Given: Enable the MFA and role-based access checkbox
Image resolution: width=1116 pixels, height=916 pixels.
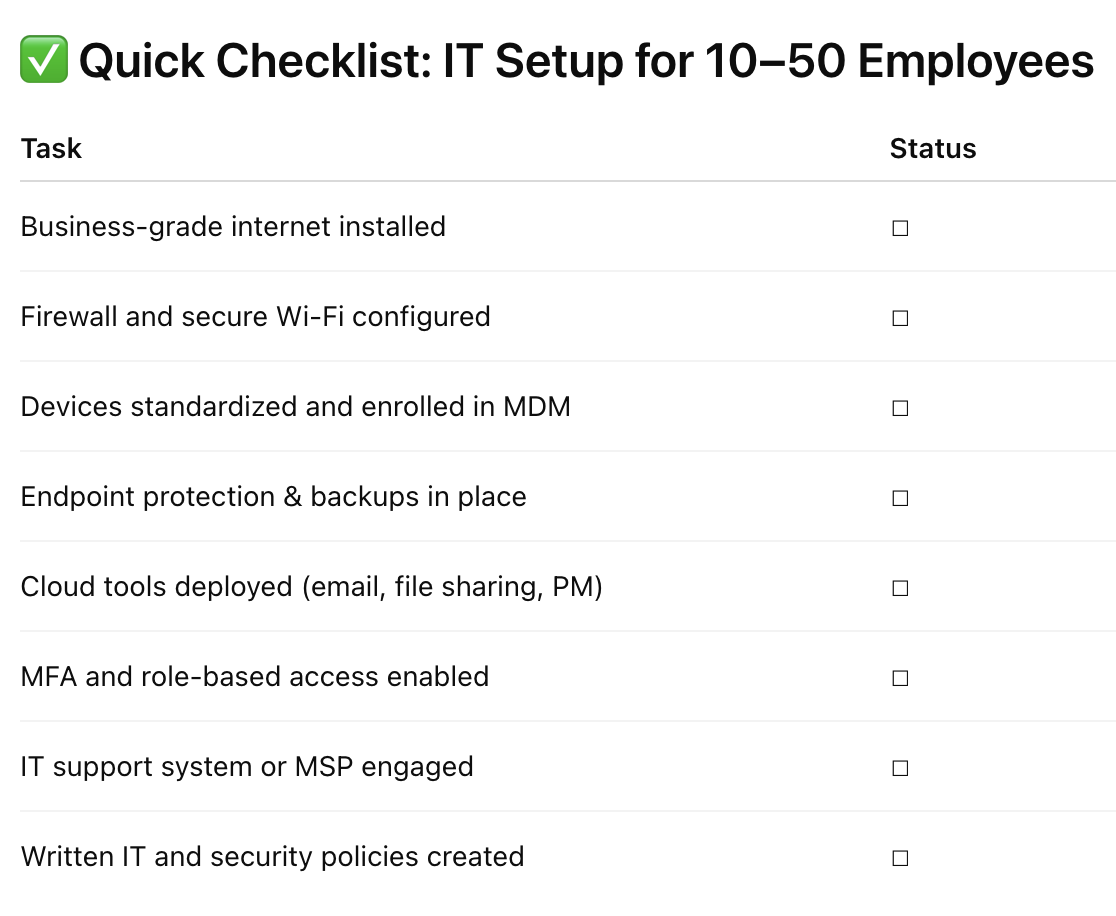Looking at the screenshot, I should [900, 678].
